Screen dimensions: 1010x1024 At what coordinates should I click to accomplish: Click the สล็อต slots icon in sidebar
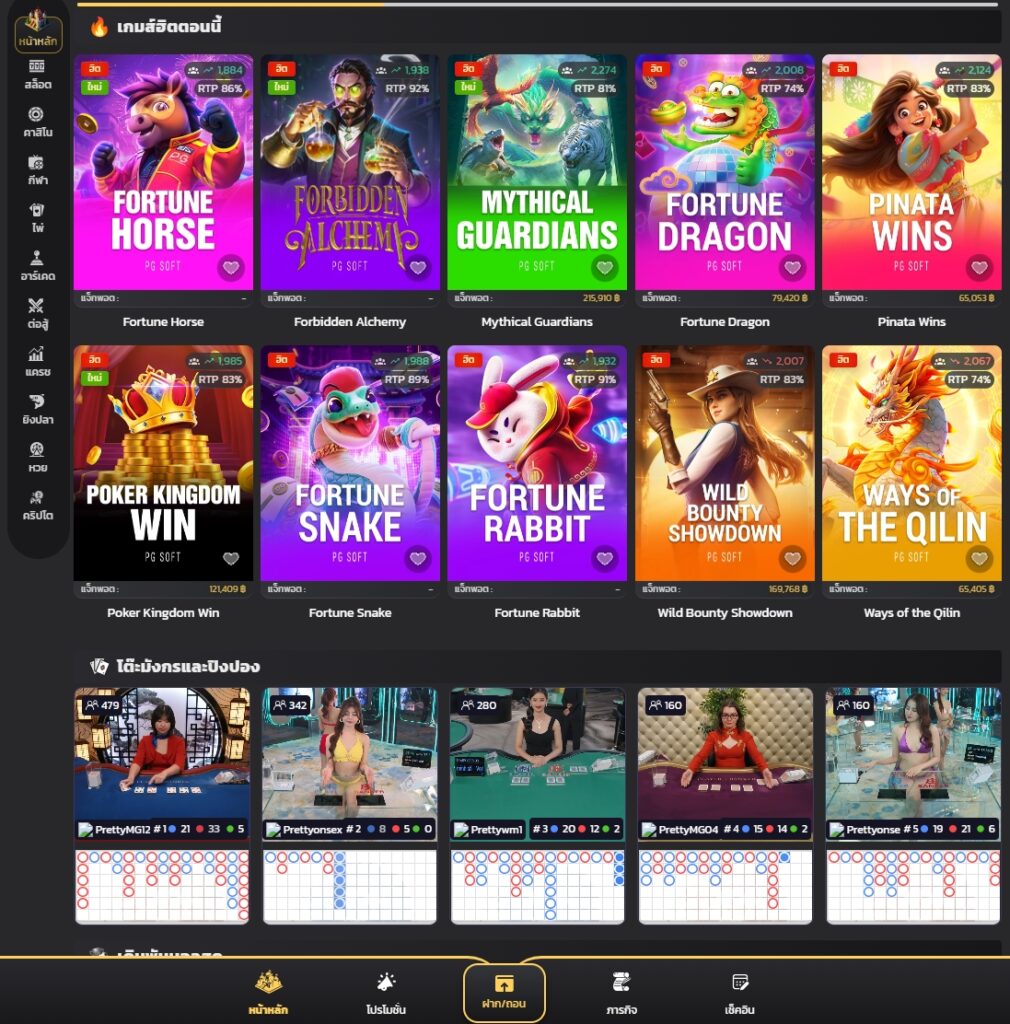(37, 76)
